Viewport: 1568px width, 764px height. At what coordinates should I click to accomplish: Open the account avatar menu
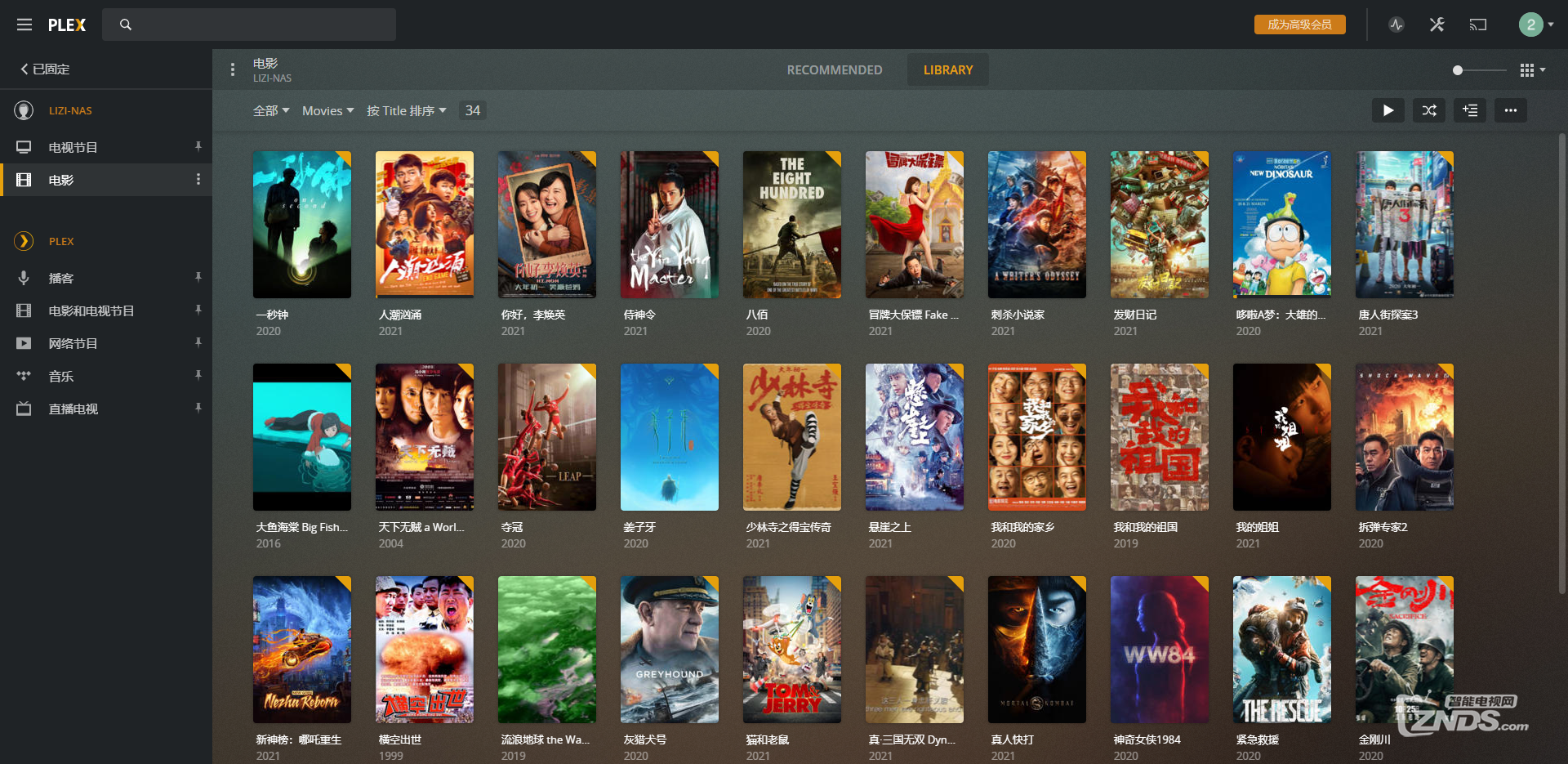[1536, 25]
